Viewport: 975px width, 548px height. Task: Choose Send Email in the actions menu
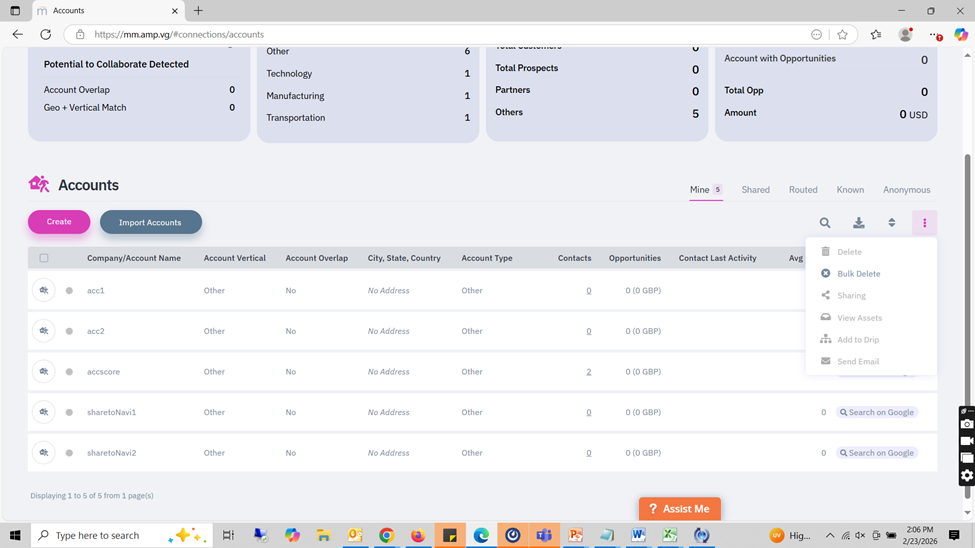point(857,362)
